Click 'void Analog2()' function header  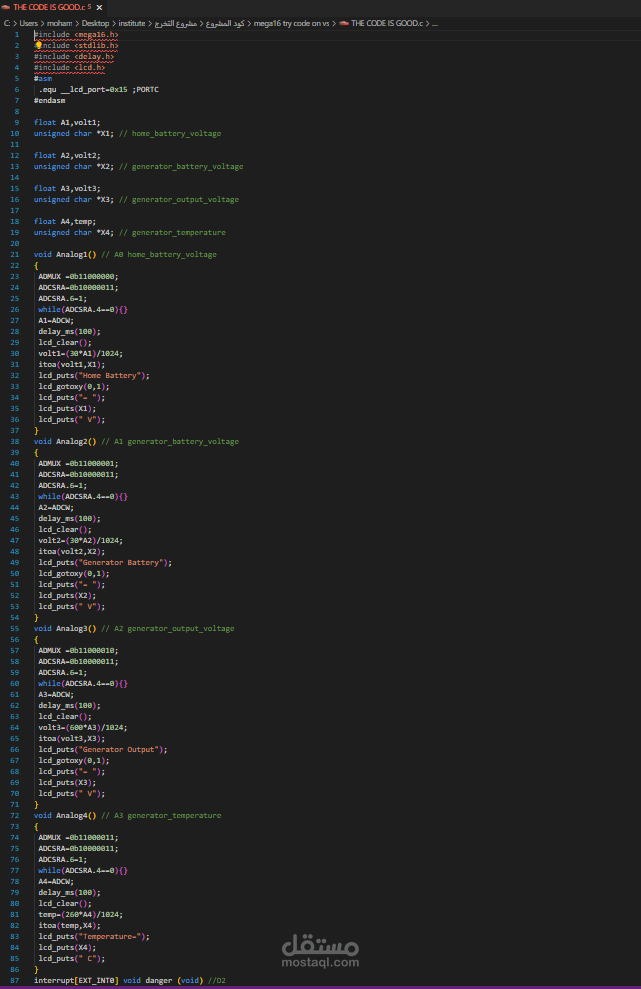tap(65, 442)
